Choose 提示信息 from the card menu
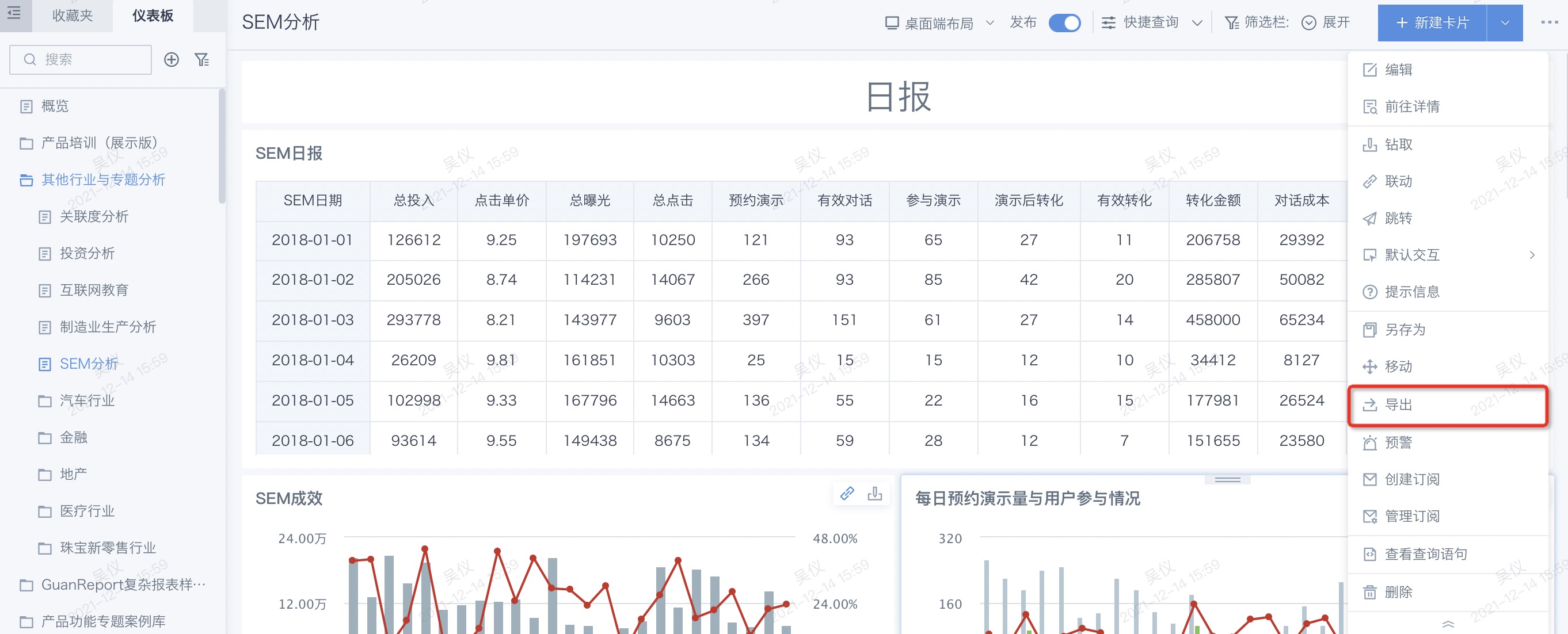This screenshot has width=1568, height=634. click(1448, 292)
